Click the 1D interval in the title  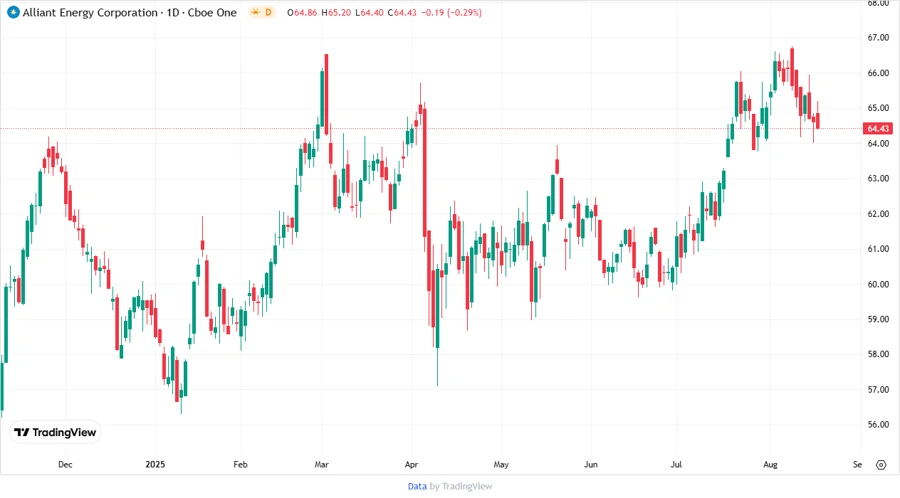pos(175,12)
